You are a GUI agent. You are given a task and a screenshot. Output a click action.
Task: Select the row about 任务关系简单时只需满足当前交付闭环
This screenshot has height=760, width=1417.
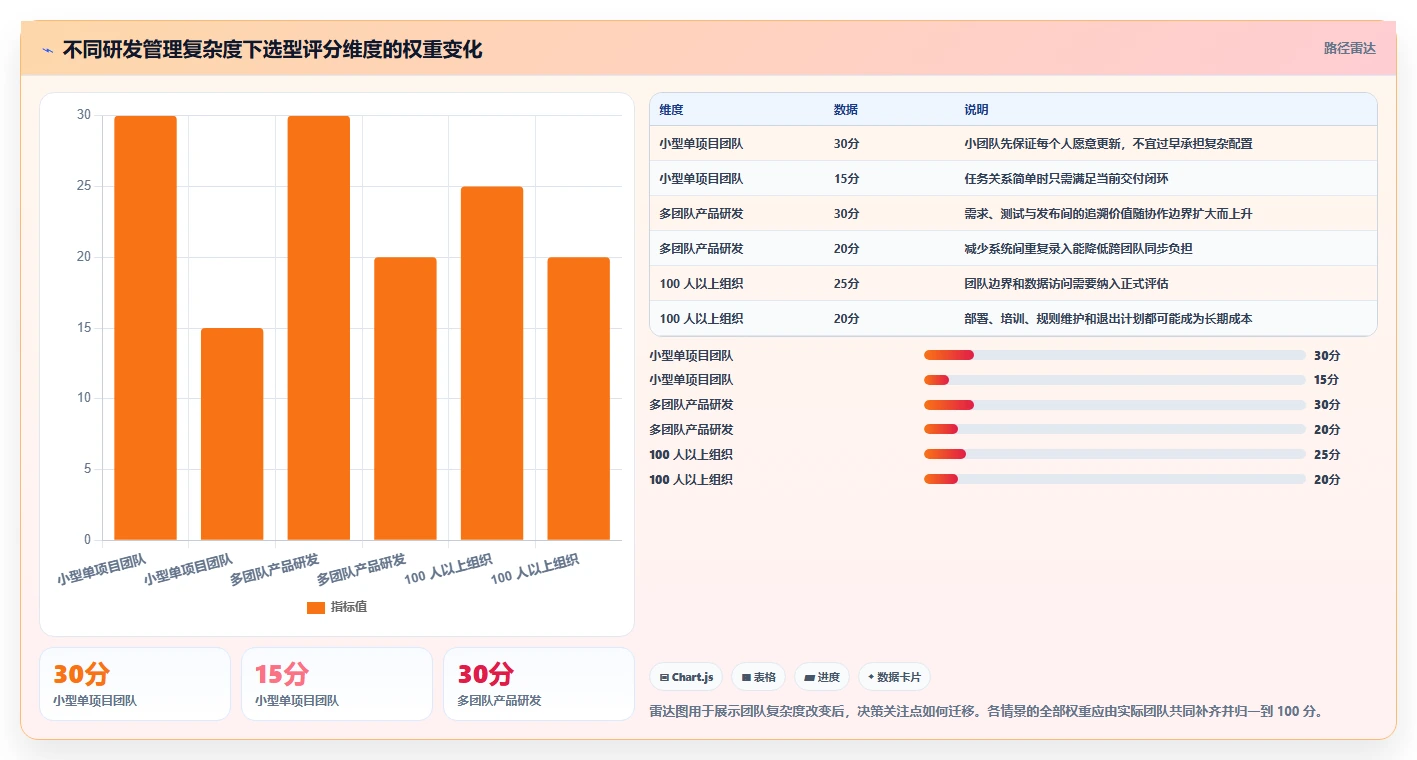pyautogui.click(x=1013, y=178)
